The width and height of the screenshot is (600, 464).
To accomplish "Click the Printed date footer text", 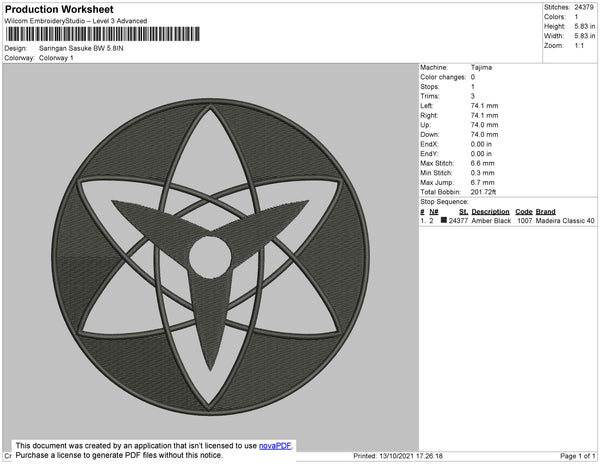I will 398,456.
